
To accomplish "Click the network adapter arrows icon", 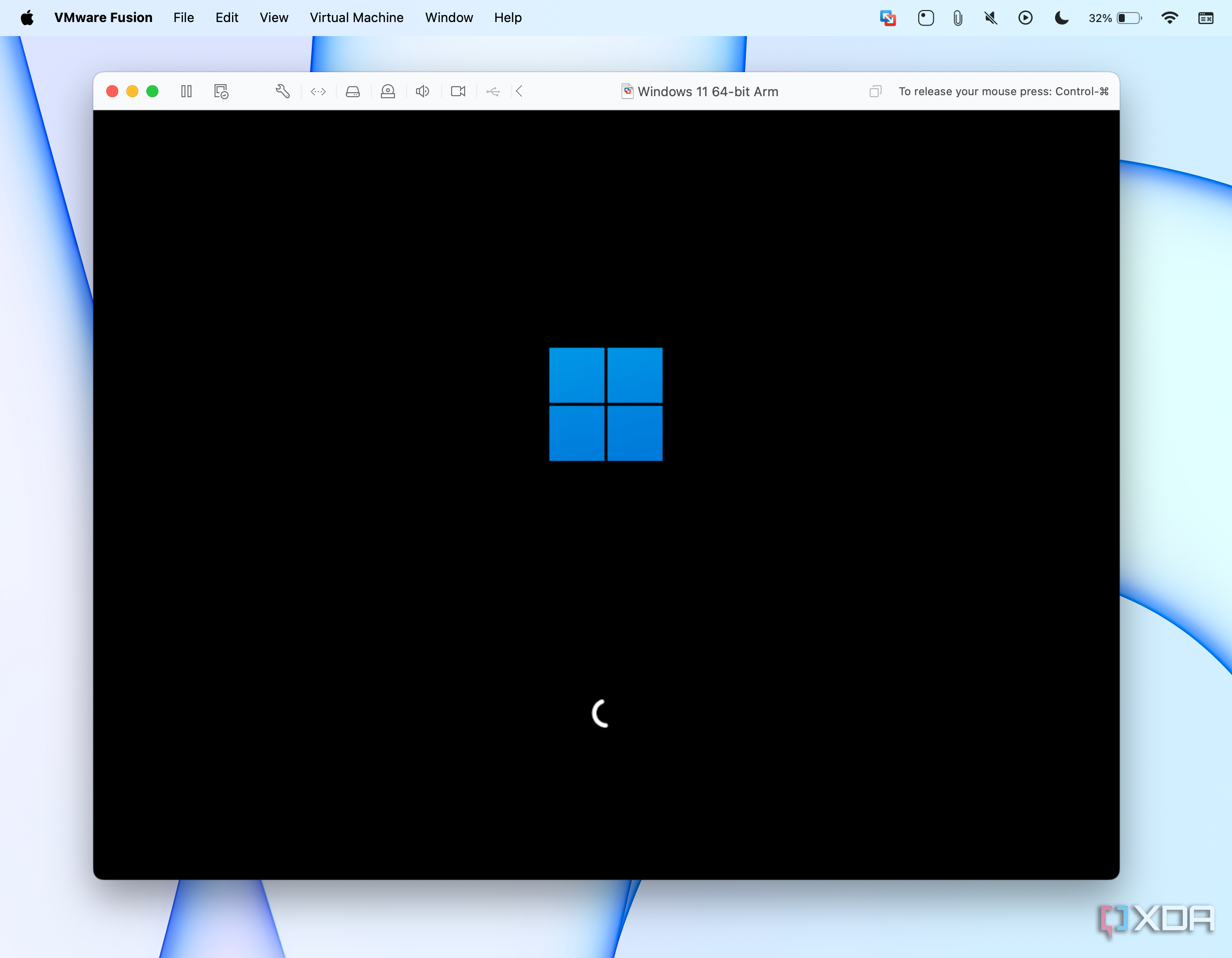I will [318, 91].
